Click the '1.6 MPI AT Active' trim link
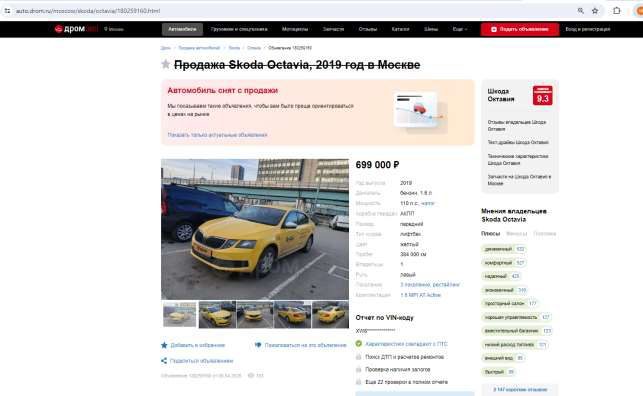643x396 pixels. [x=420, y=295]
